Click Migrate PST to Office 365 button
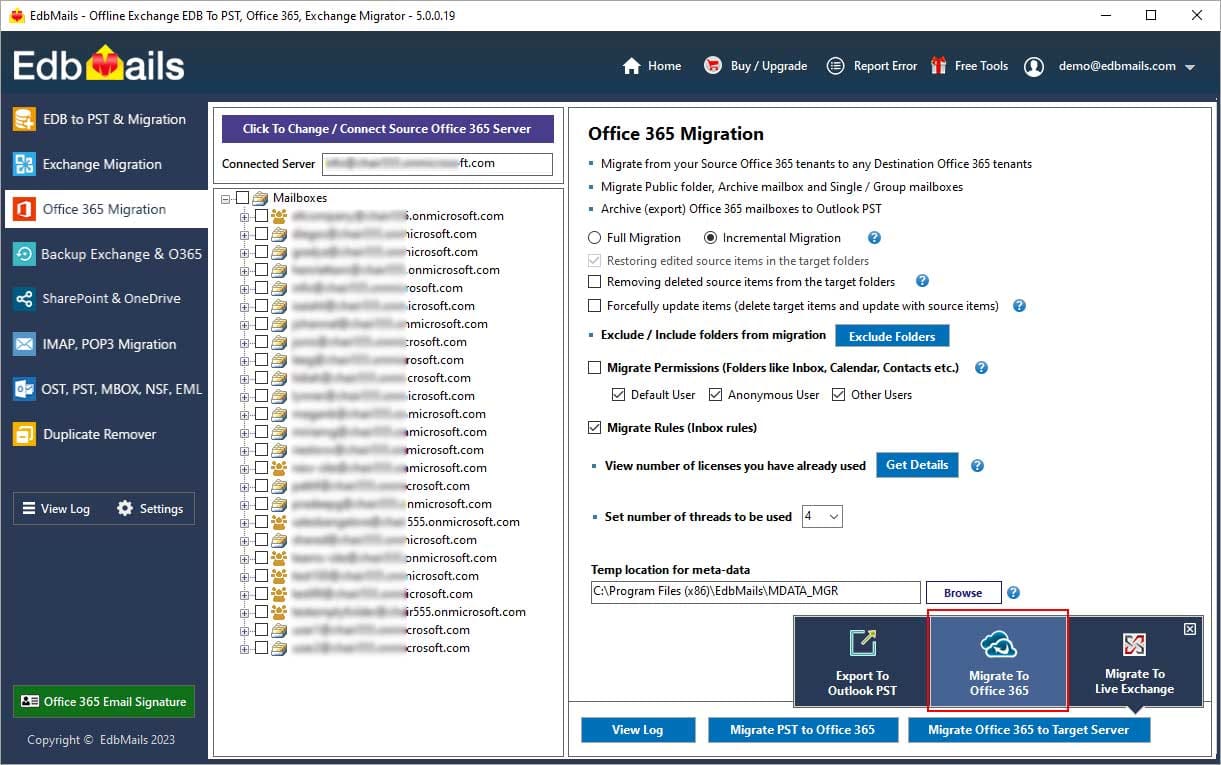The image size is (1221, 765). (802, 730)
